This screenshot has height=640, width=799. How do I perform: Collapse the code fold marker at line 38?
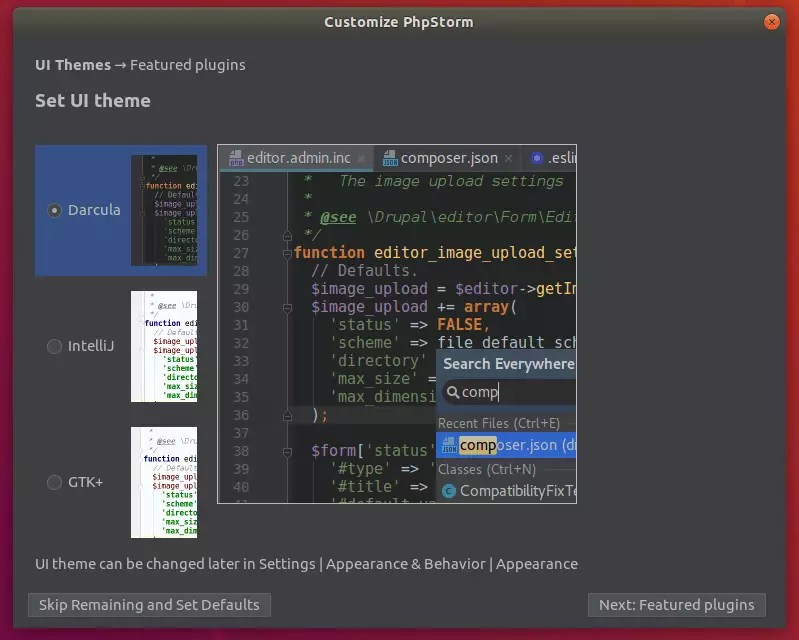[x=287, y=452]
